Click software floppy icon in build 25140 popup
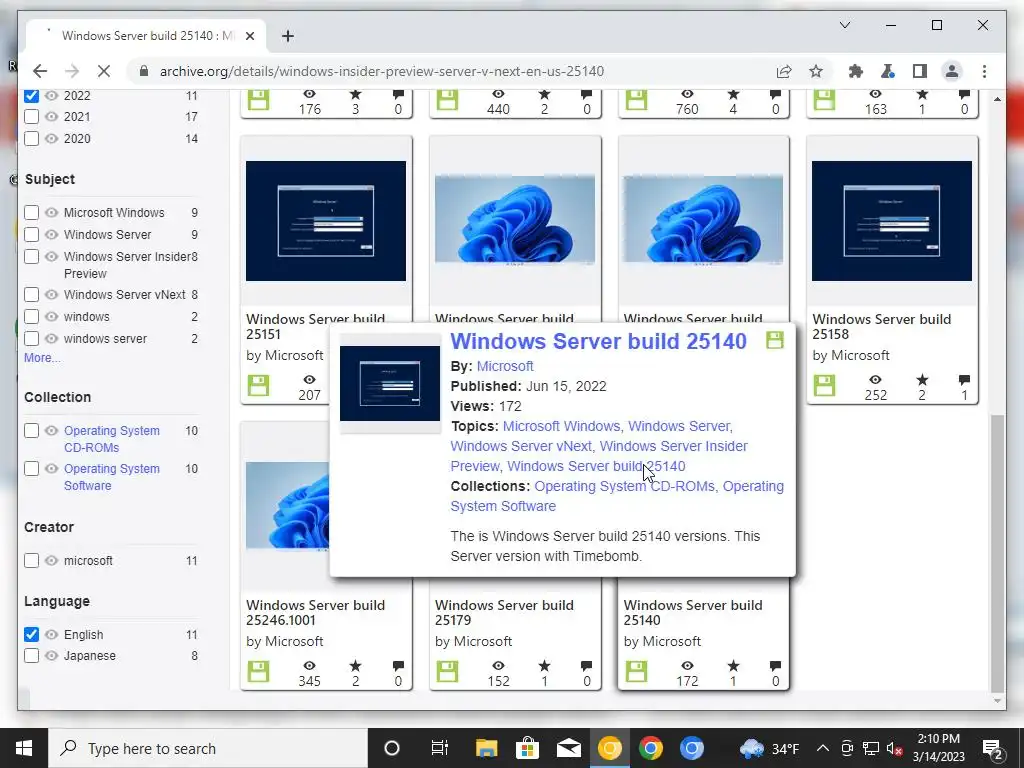Viewport: 1024px width, 768px height. point(775,340)
